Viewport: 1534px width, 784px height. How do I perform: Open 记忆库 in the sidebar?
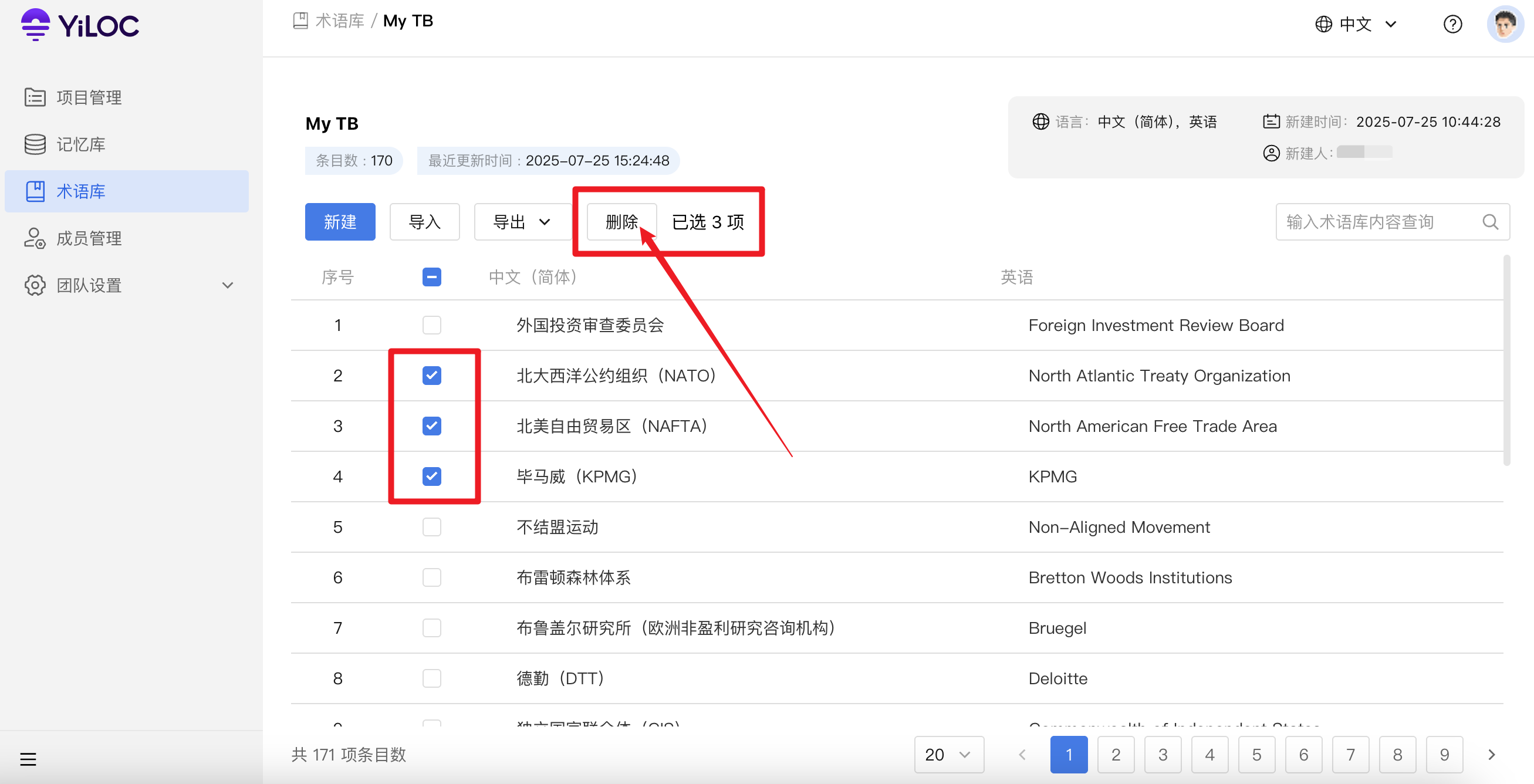pyautogui.click(x=127, y=144)
